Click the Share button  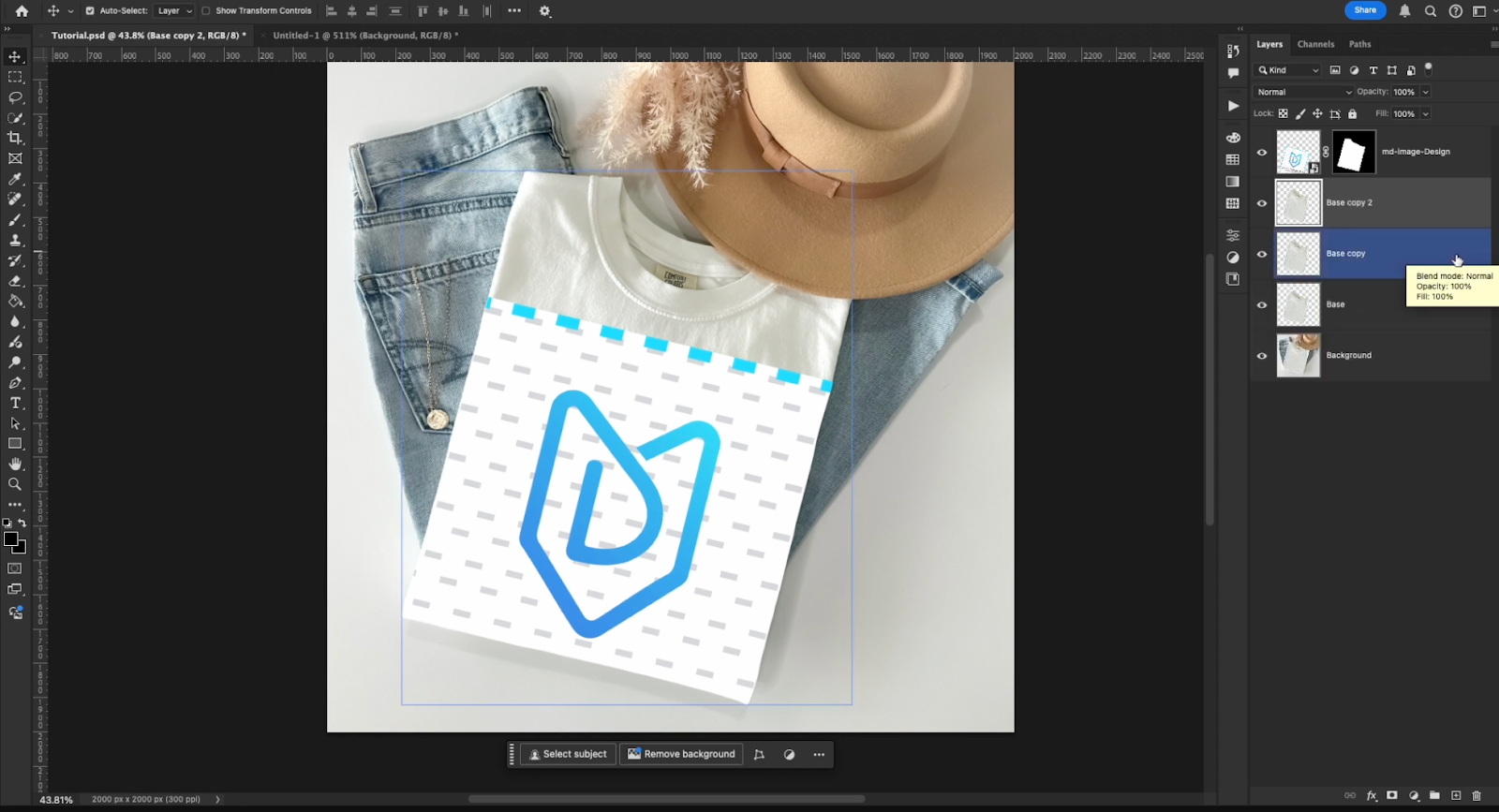pos(1365,10)
